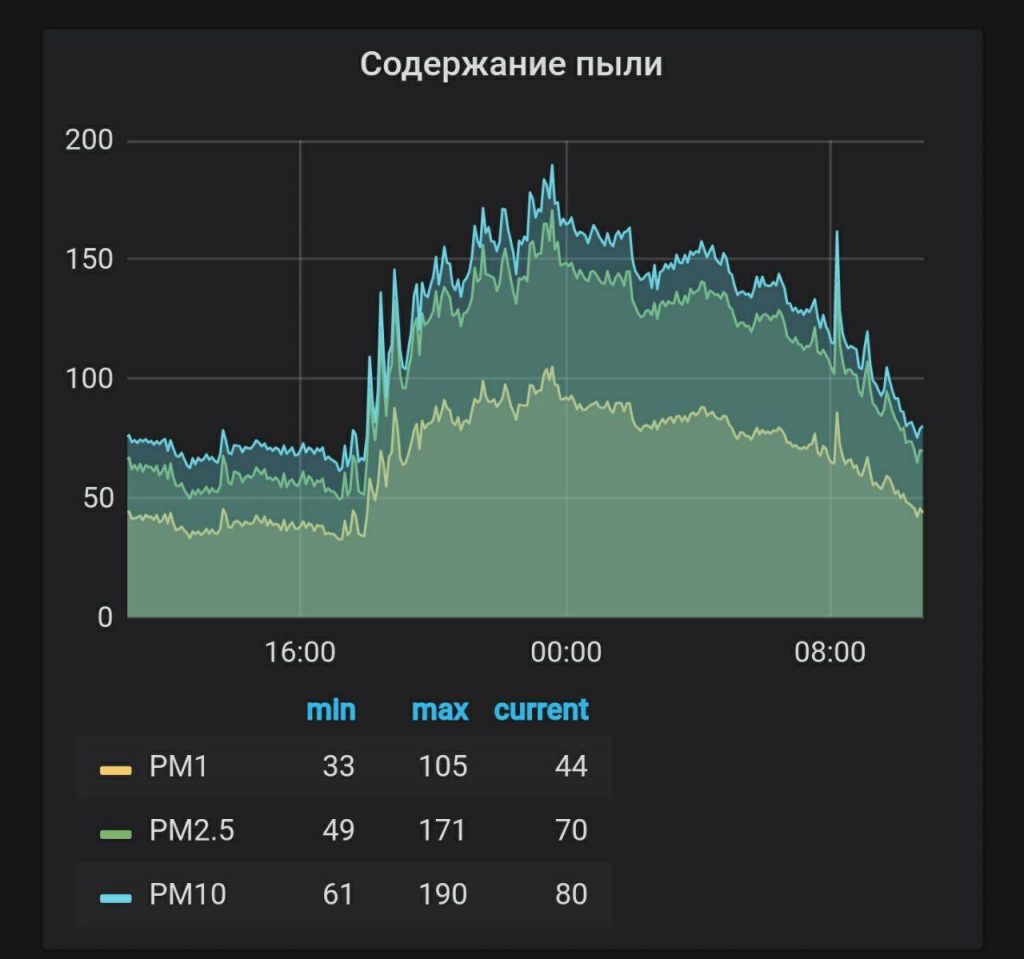Click the PM1 max value 105
Image resolution: width=1024 pixels, height=959 pixels.
coord(443,767)
